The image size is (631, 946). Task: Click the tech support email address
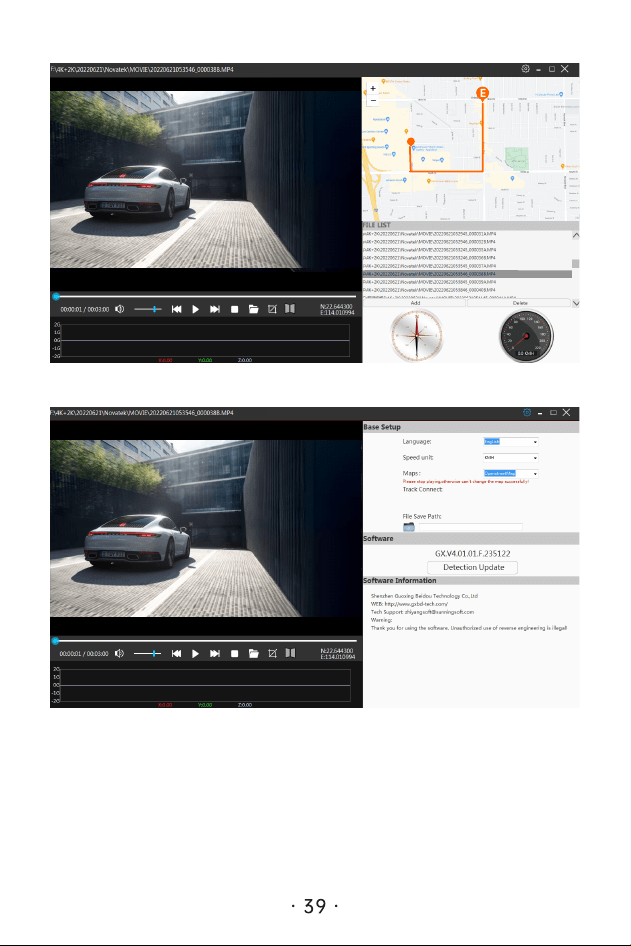tap(439, 612)
